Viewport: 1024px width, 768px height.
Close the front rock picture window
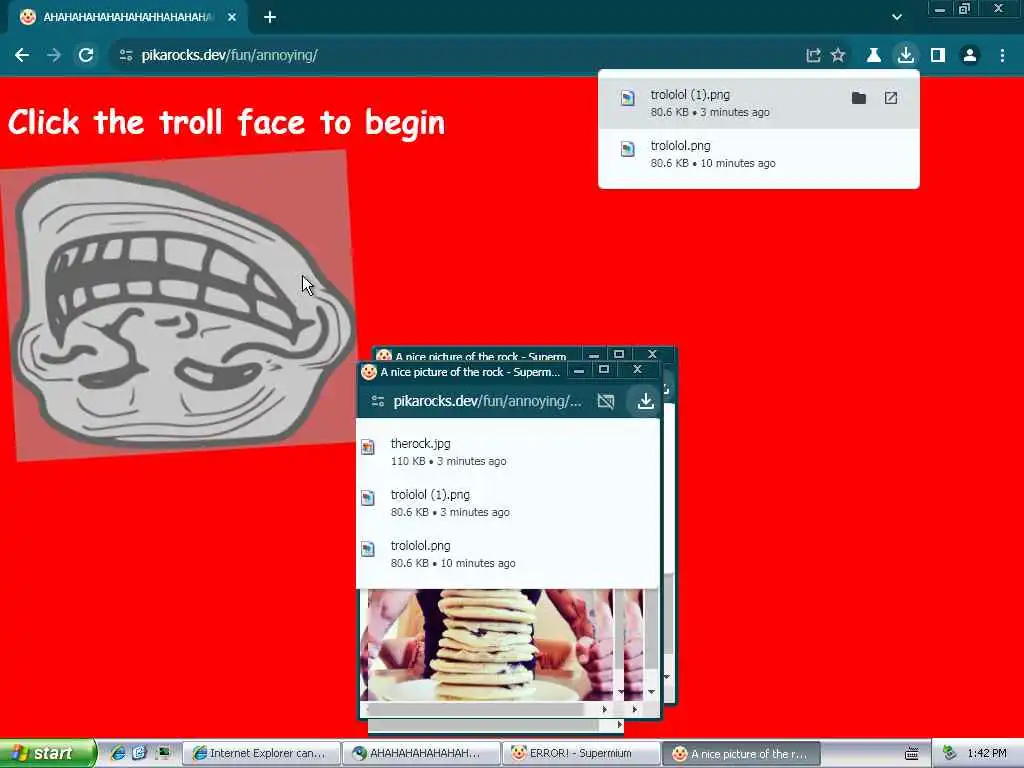point(638,370)
